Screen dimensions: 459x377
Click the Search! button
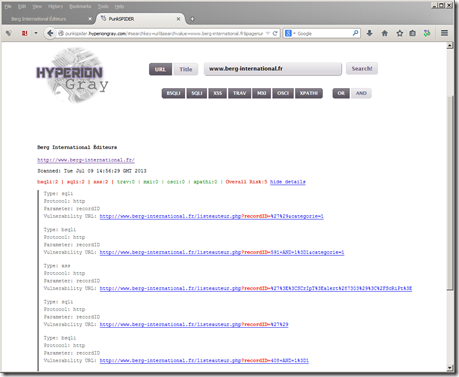click(362, 69)
